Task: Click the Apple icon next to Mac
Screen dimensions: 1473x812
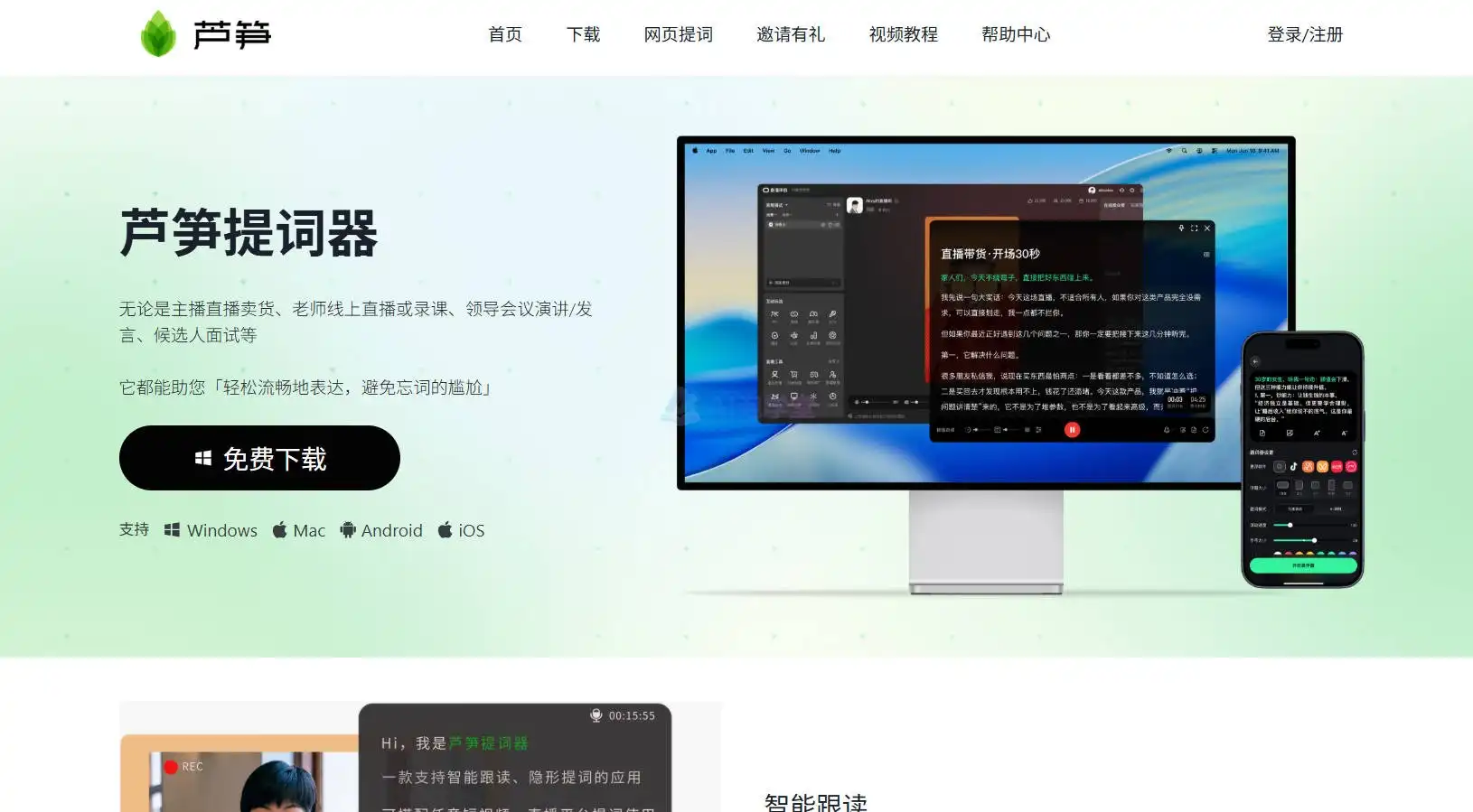Action: point(280,530)
